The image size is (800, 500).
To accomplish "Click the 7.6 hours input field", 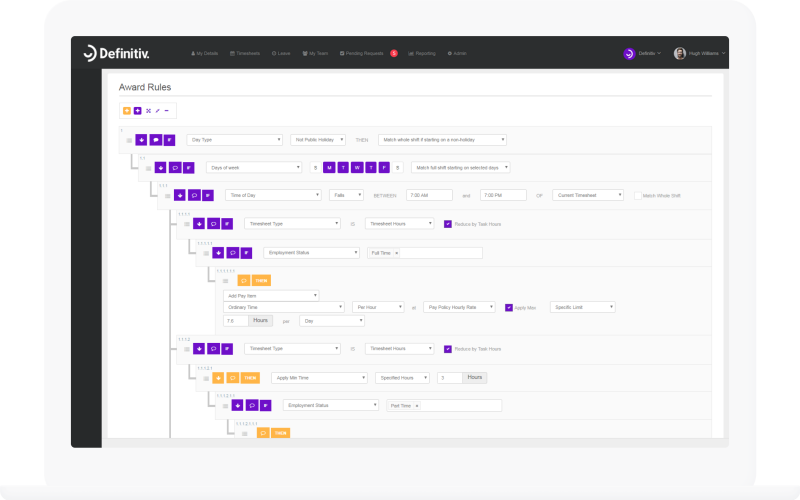I will pos(236,321).
